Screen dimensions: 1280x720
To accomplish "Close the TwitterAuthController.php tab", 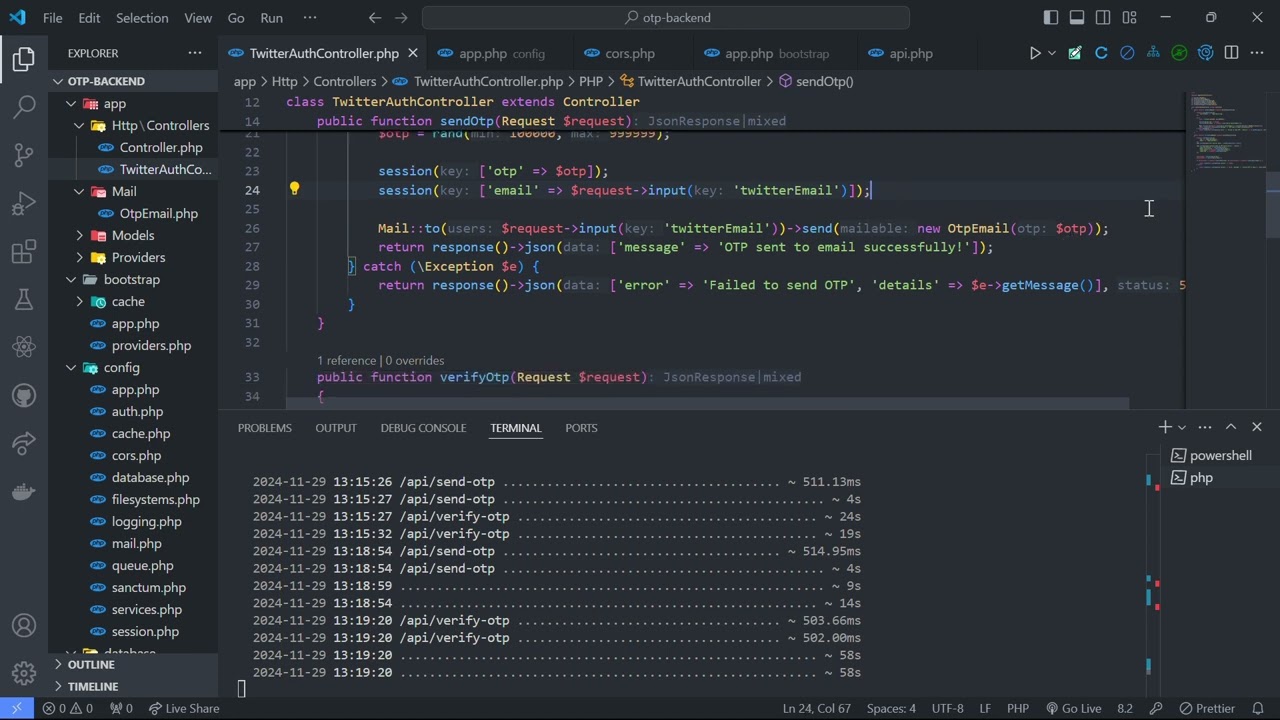I will coord(413,53).
